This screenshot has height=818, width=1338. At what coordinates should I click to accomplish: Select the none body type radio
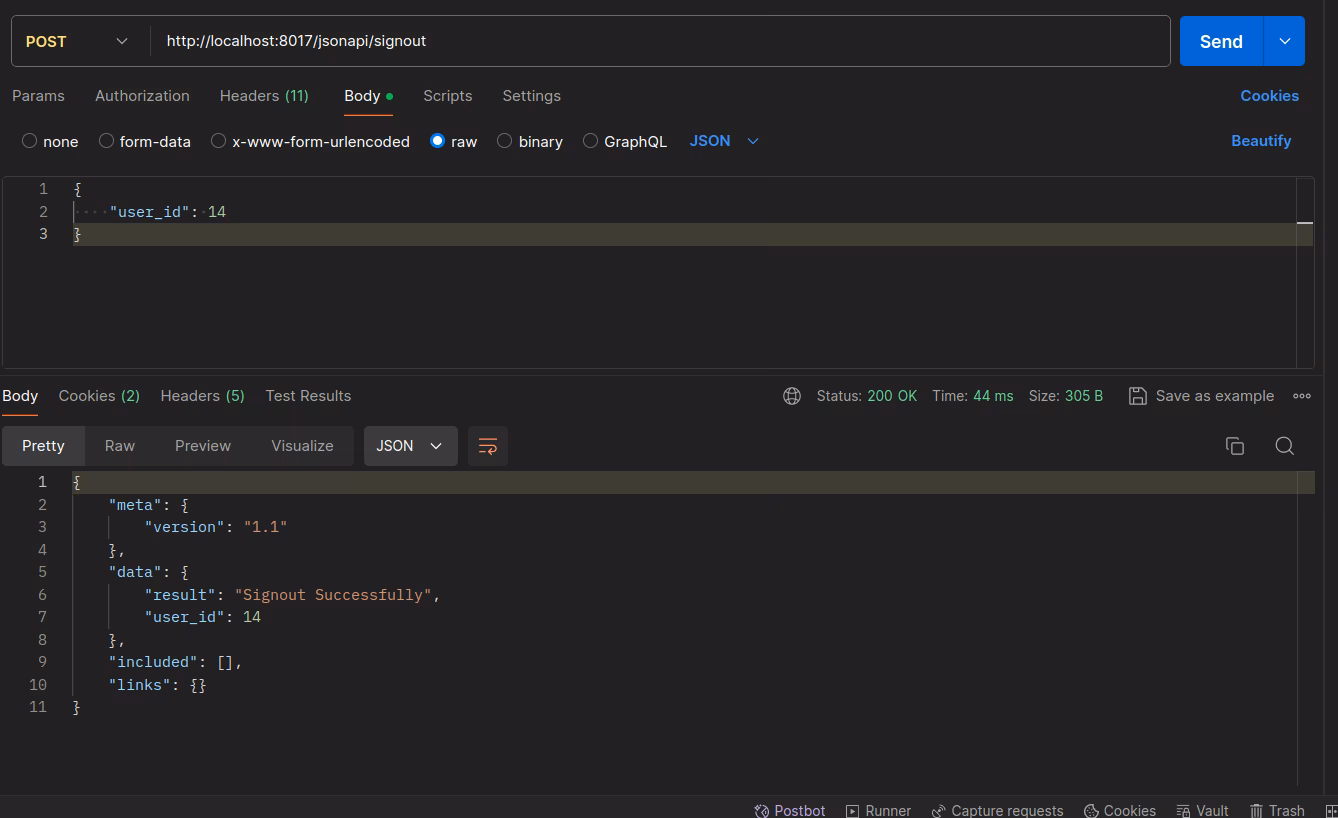(30, 141)
